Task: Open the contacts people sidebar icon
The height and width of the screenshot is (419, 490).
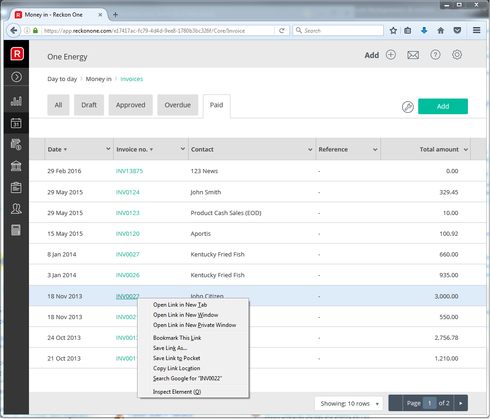Action: [x=16, y=209]
